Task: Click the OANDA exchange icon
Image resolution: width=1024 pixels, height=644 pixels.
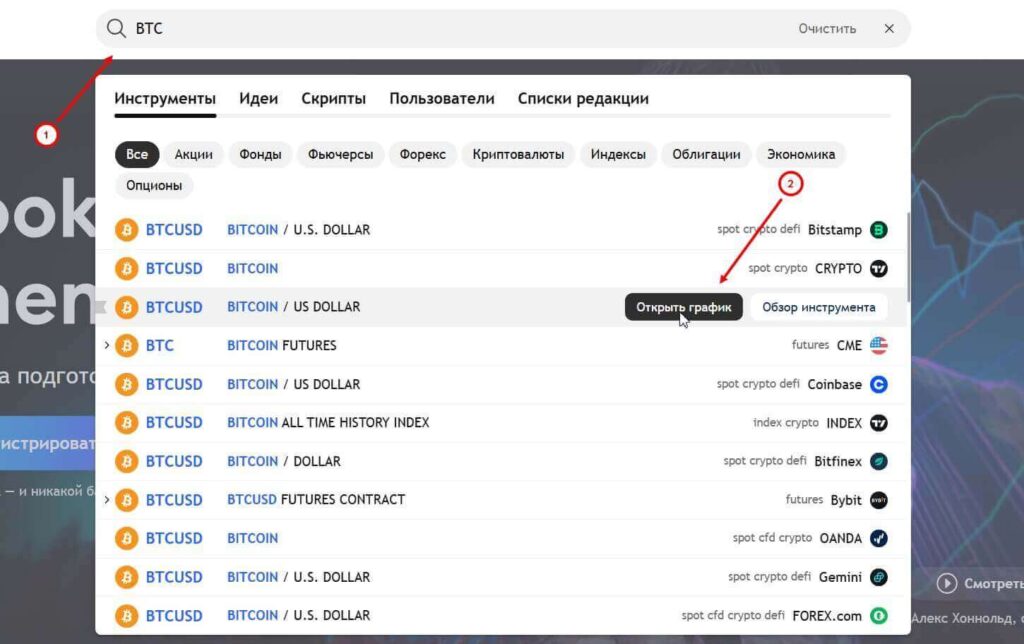Action: click(x=877, y=538)
